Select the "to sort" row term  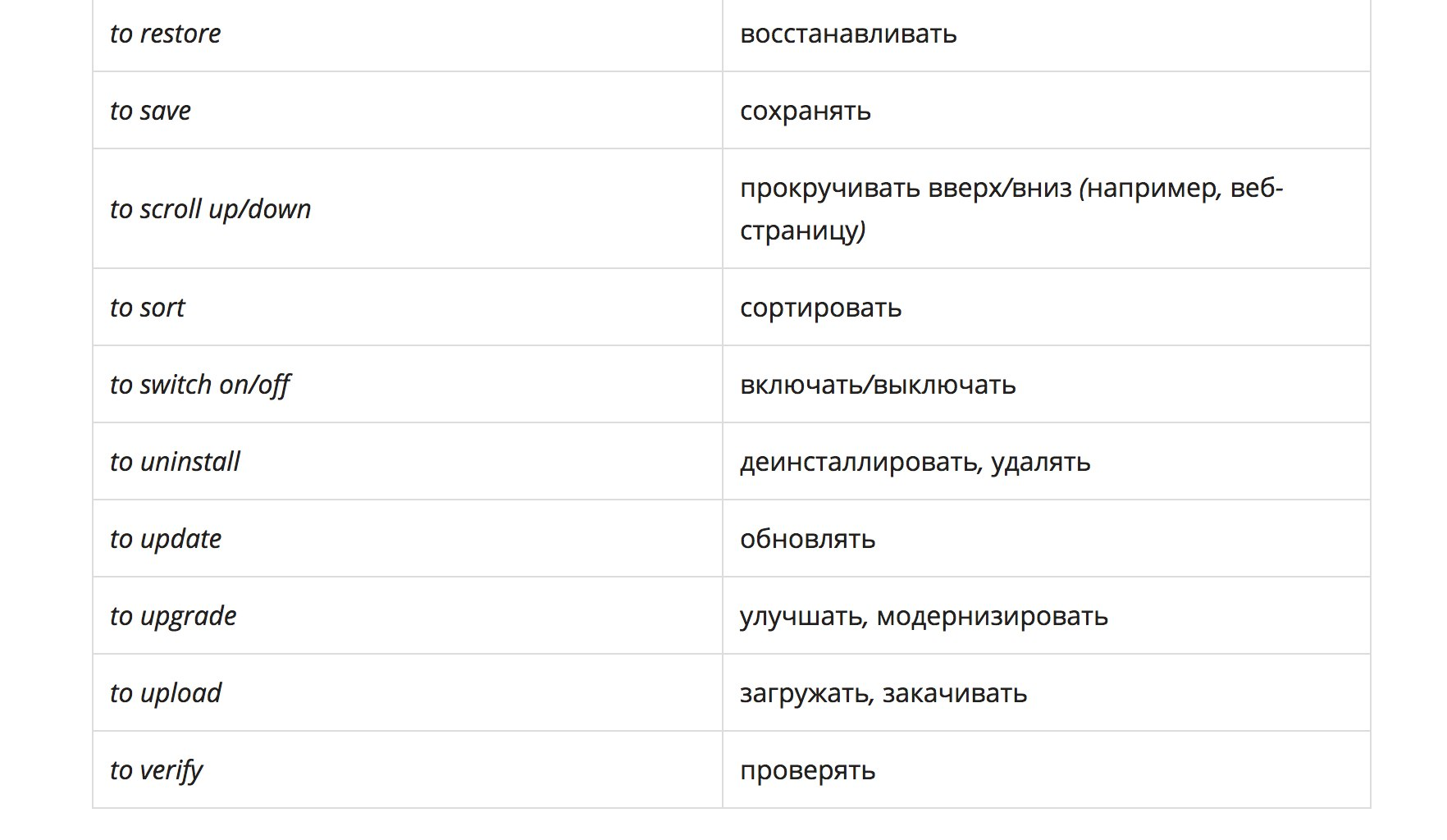pyautogui.click(x=148, y=308)
